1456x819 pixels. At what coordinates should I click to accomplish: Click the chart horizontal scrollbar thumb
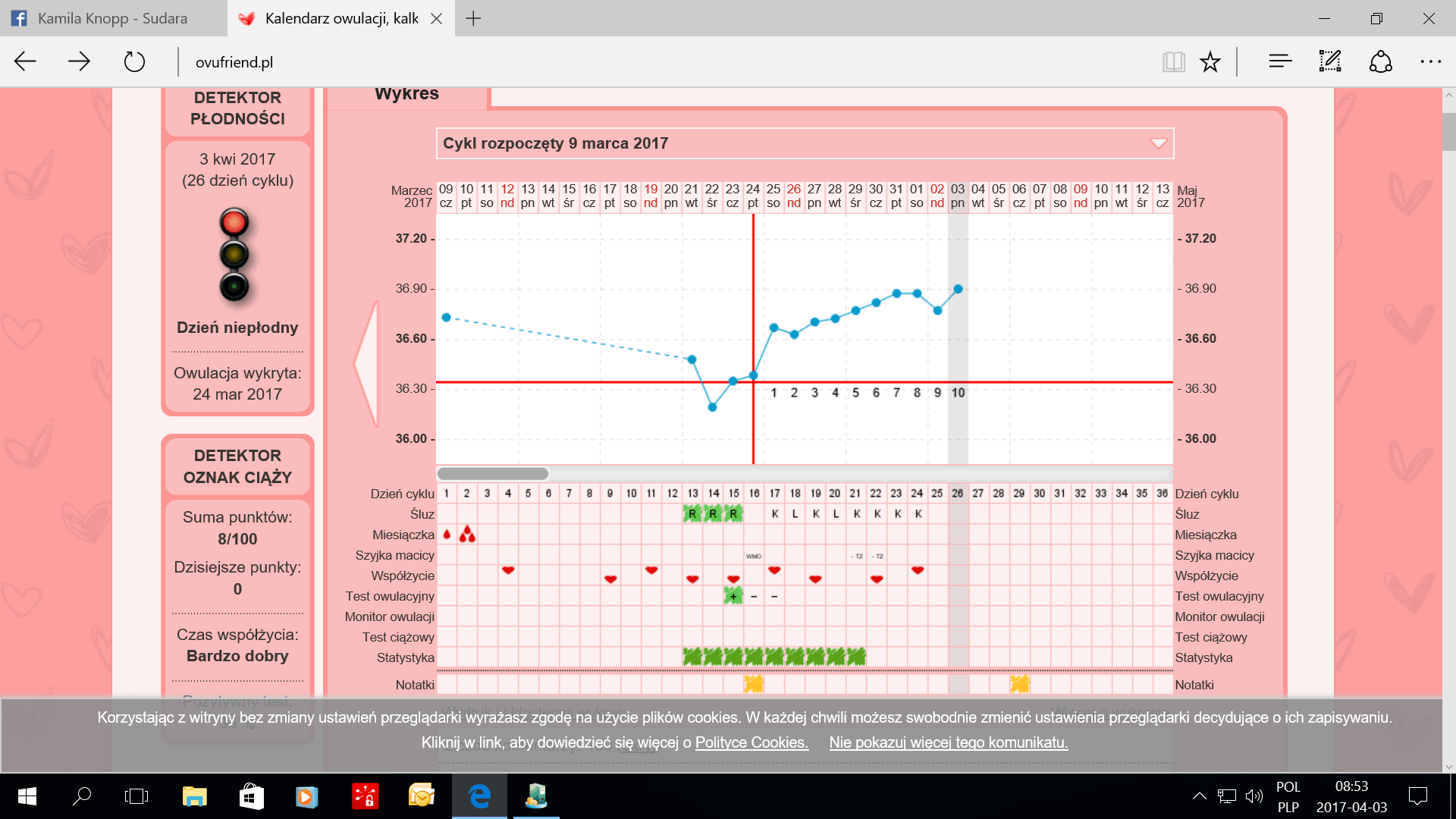point(493,474)
